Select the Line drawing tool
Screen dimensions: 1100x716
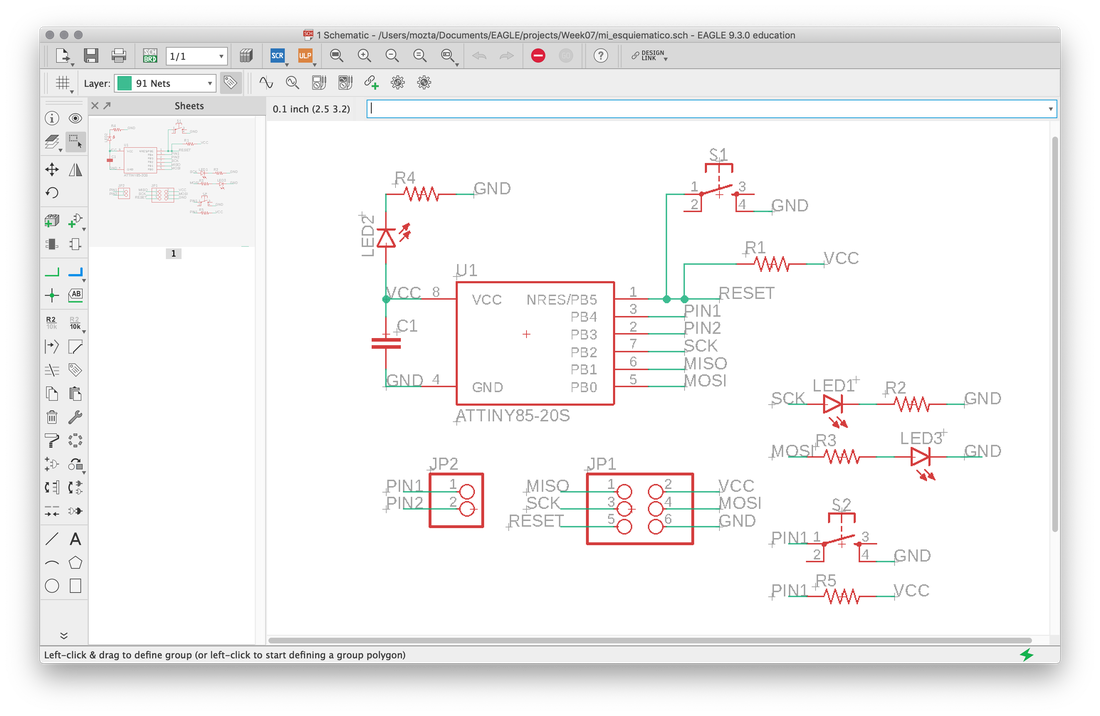pos(52,539)
